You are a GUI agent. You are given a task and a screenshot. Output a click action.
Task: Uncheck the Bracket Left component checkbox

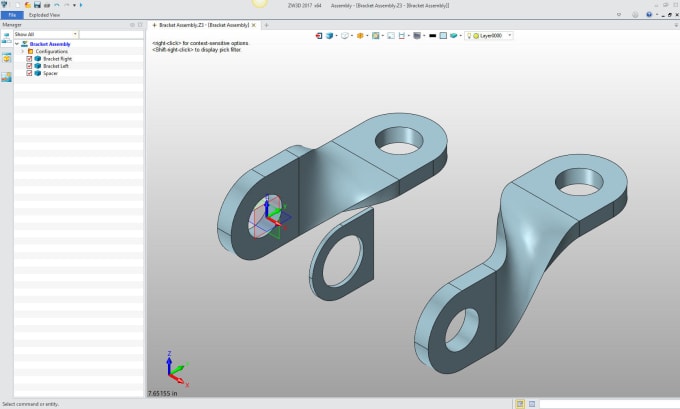tap(29, 66)
